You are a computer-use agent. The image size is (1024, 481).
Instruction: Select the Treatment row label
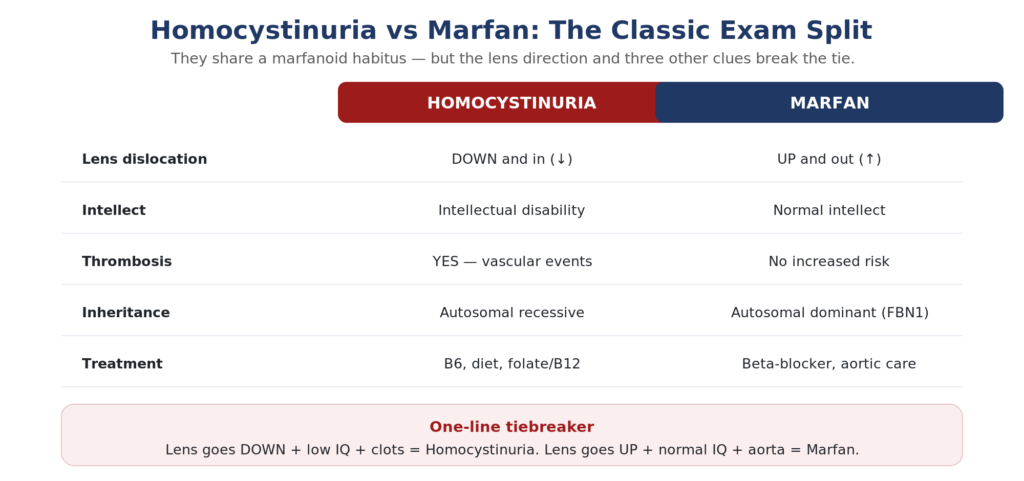click(x=122, y=364)
